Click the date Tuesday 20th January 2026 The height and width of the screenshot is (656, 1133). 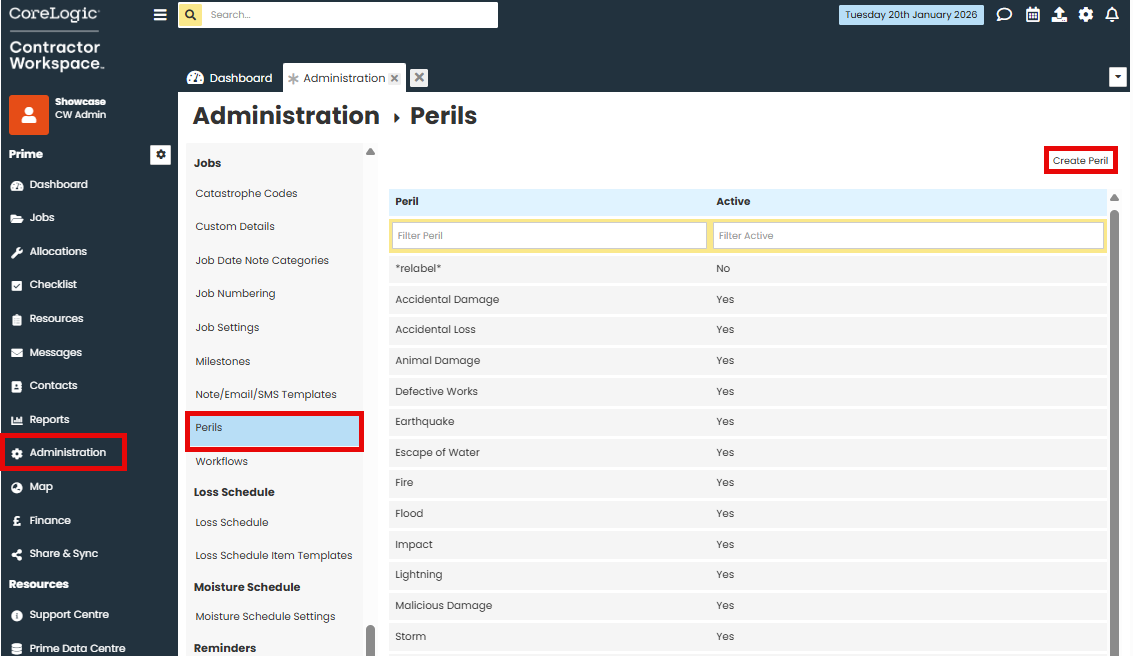(x=910, y=14)
